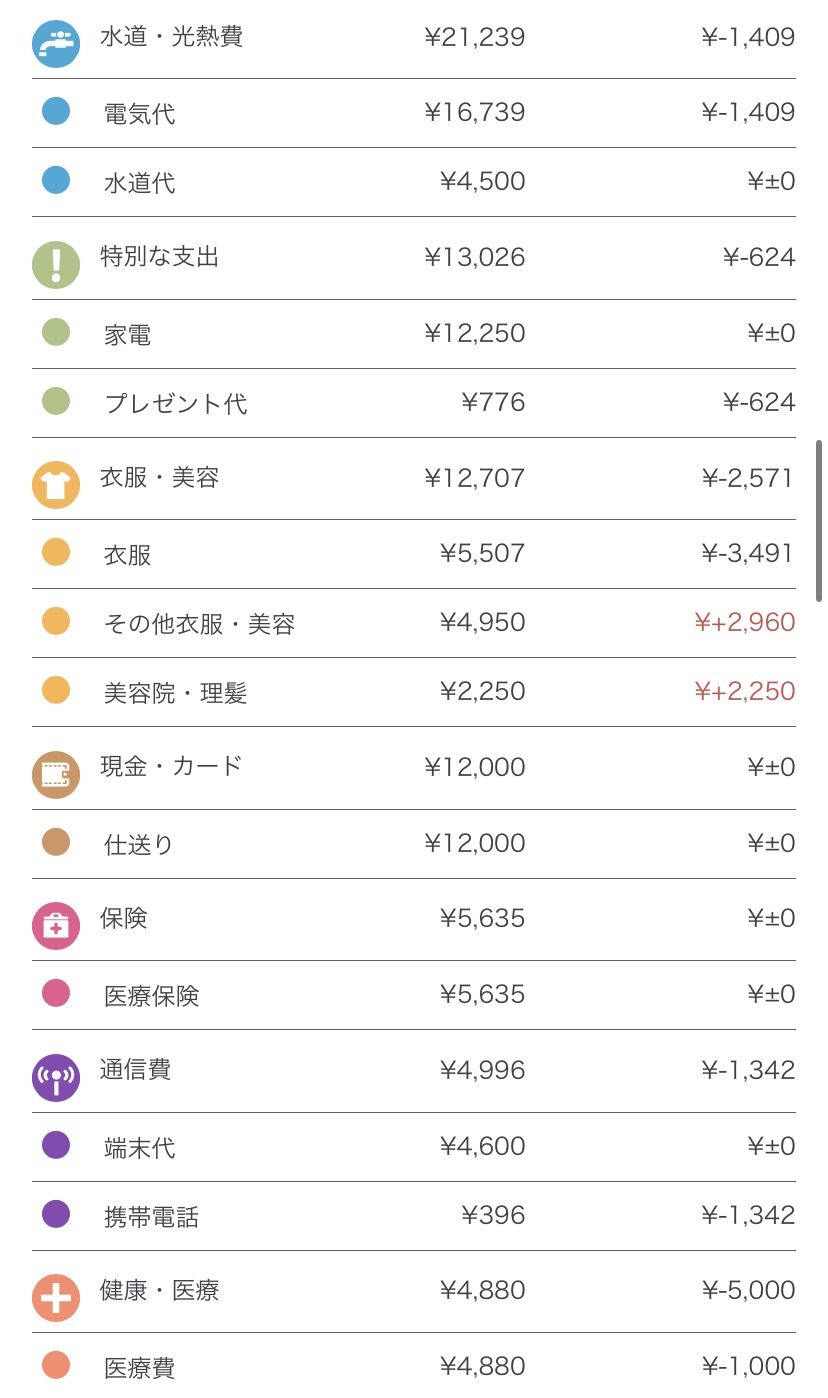This screenshot has width=828, height=1398.
Task: Tap the brown wallet cash and card icon
Action: [55, 774]
